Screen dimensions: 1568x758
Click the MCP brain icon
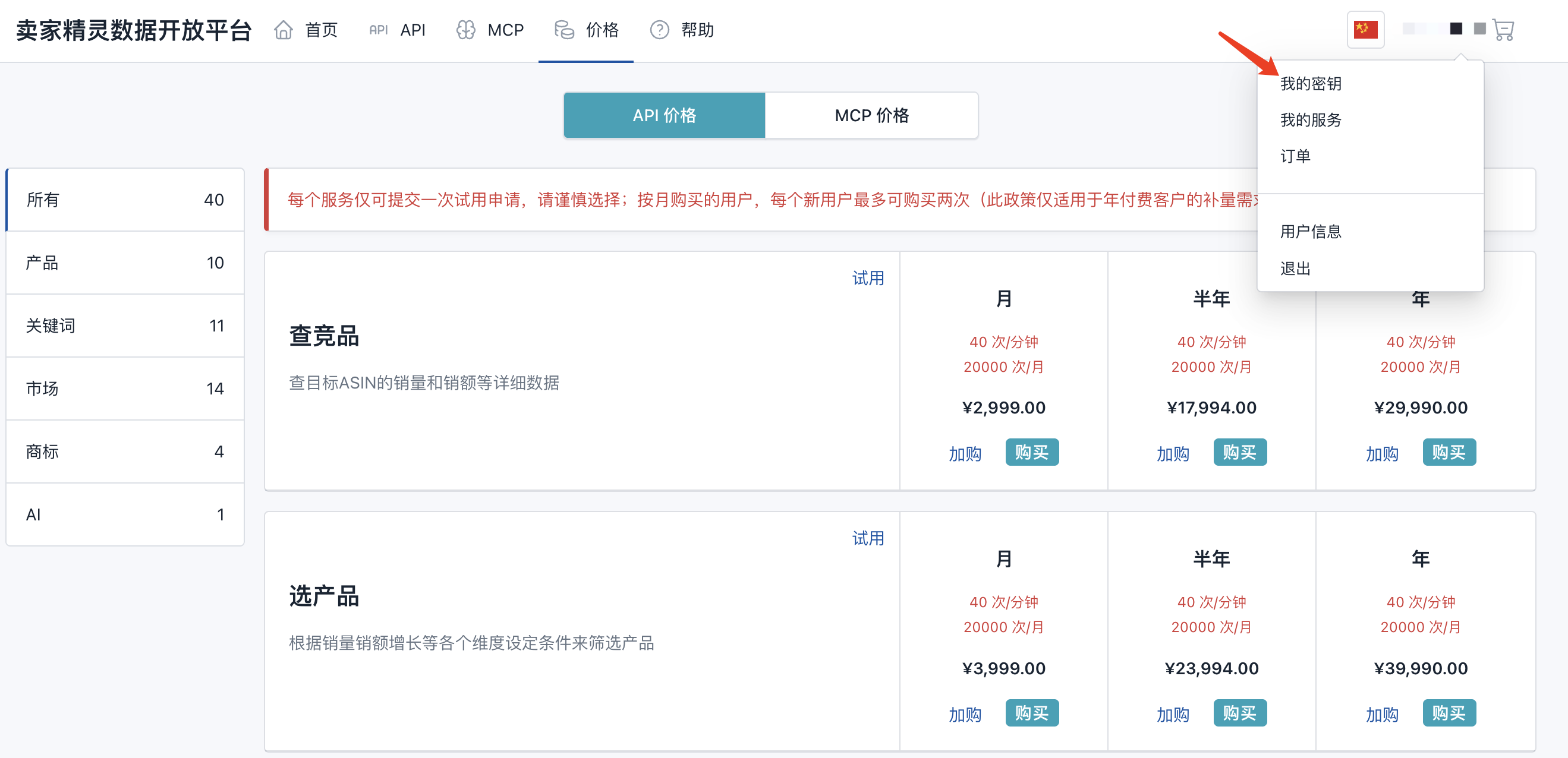tap(465, 30)
